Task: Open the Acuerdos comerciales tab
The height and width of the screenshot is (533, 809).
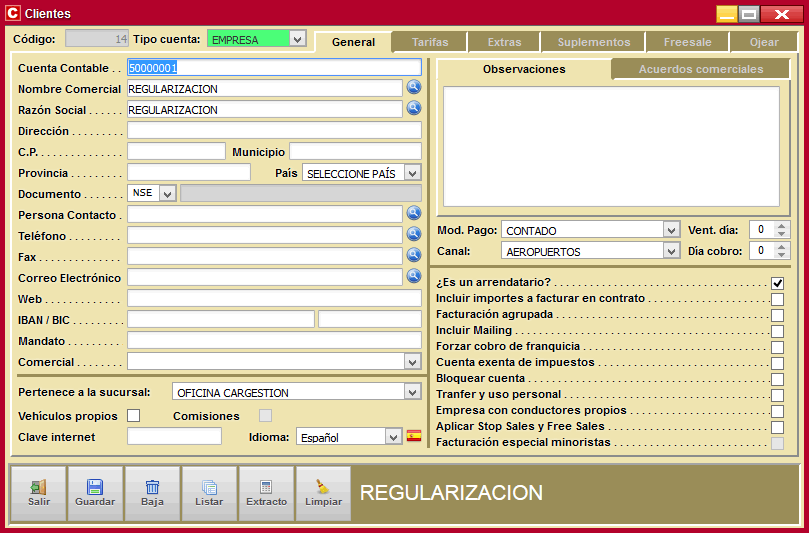Action: [701, 69]
